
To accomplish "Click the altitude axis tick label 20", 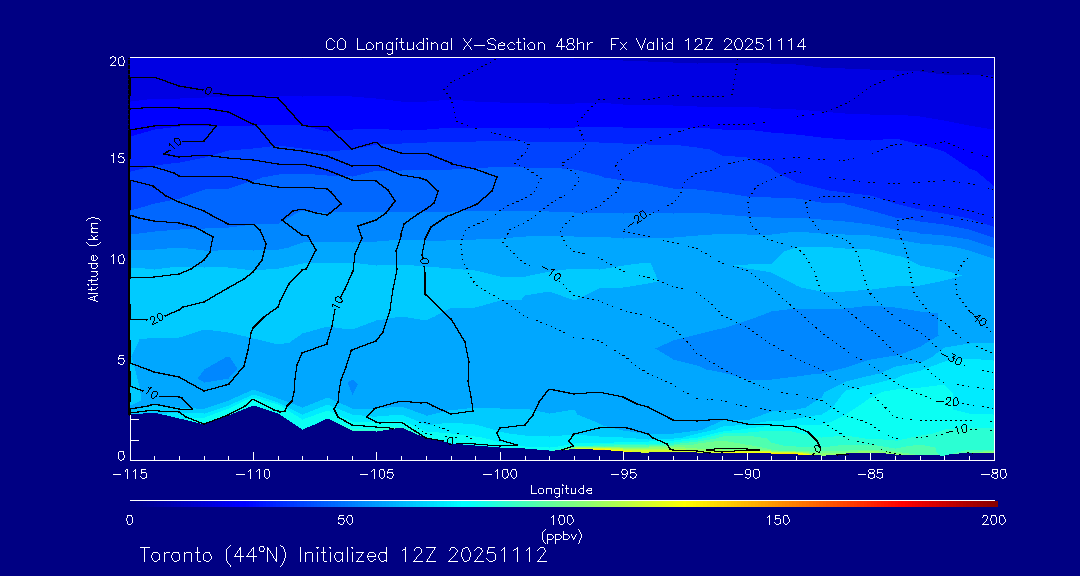I will click(117, 61).
